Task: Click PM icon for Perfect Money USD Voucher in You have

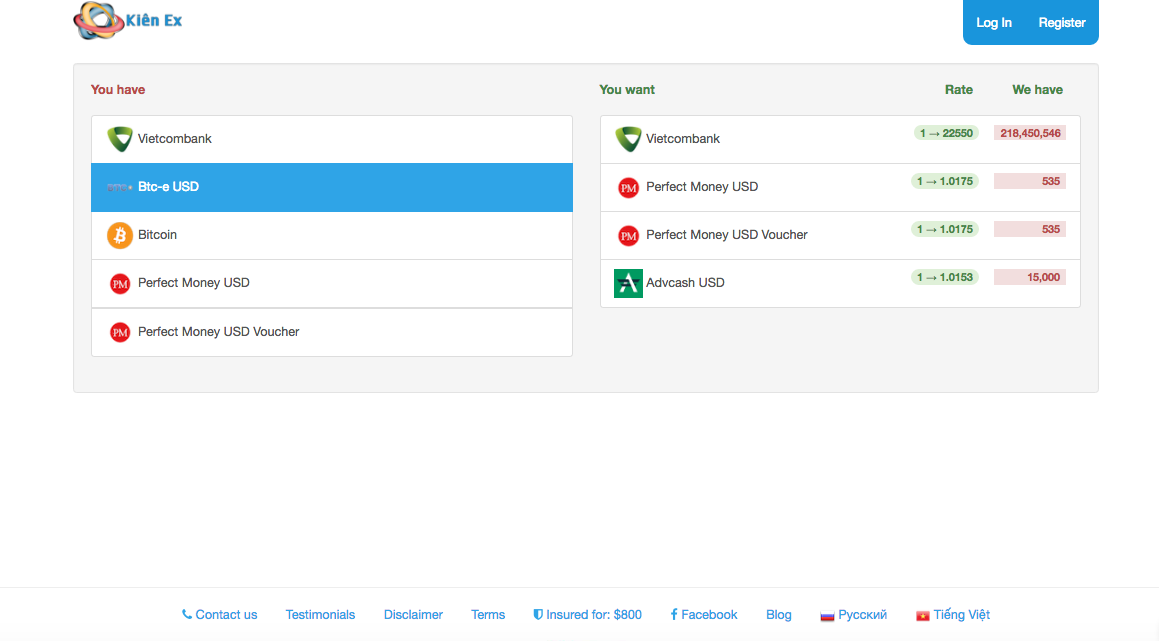Action: click(120, 332)
